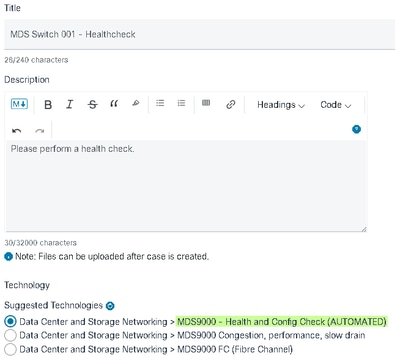Click the Suggested Technologies label
Viewport: 400px width, 363px height.
(53, 305)
